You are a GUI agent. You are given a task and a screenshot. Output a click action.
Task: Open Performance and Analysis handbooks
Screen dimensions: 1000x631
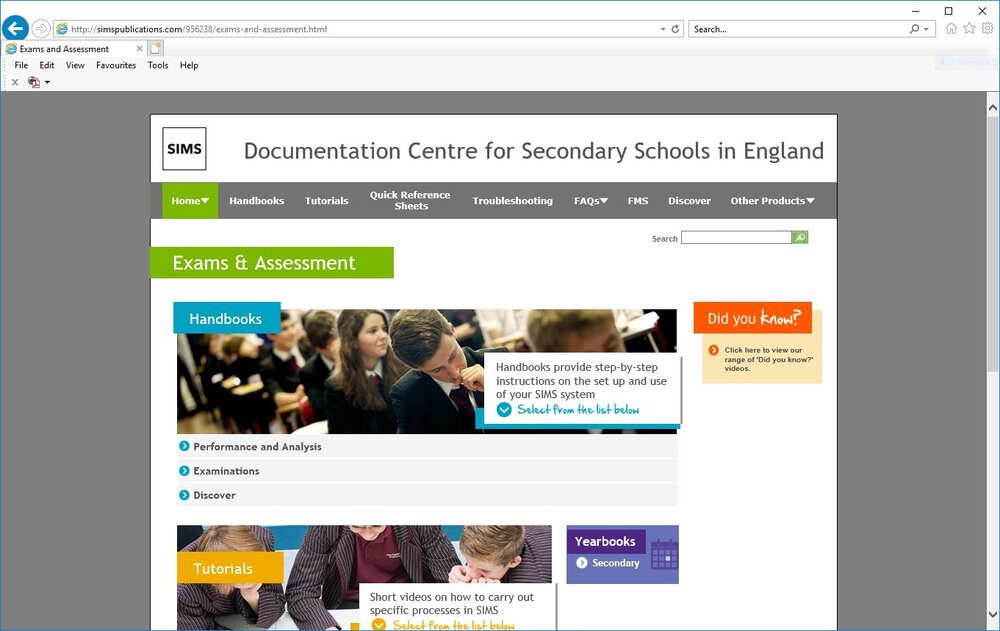pyautogui.click(x=257, y=447)
